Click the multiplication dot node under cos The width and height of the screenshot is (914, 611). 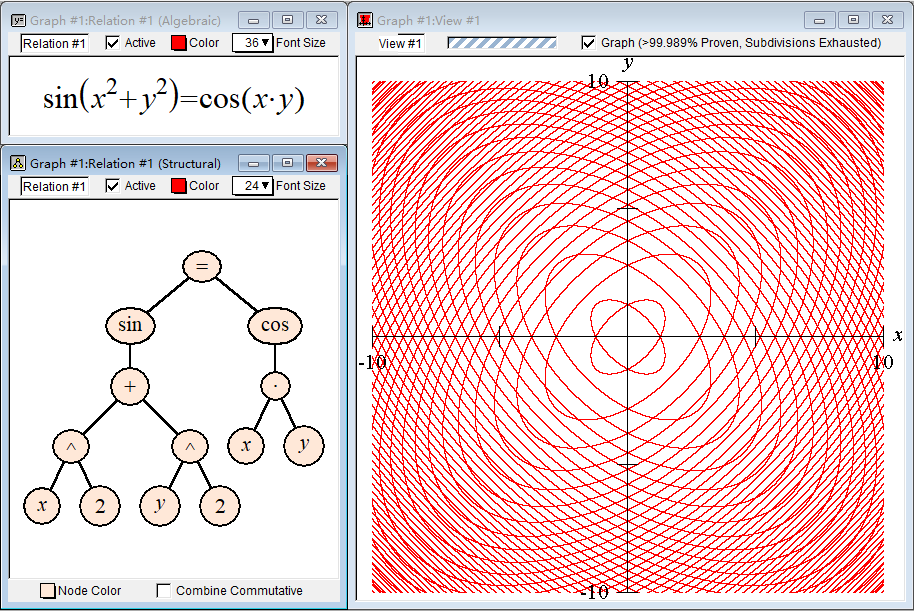click(274, 386)
